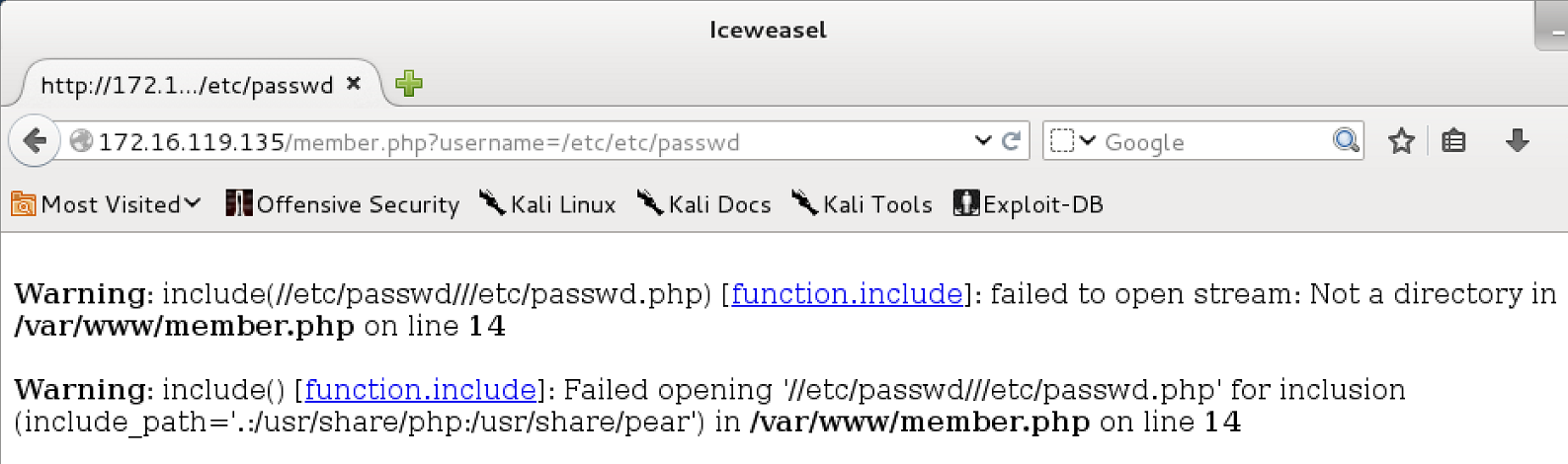Open the search engine selector dropdown
The width and height of the screenshot is (1568, 464).
[x=1072, y=141]
